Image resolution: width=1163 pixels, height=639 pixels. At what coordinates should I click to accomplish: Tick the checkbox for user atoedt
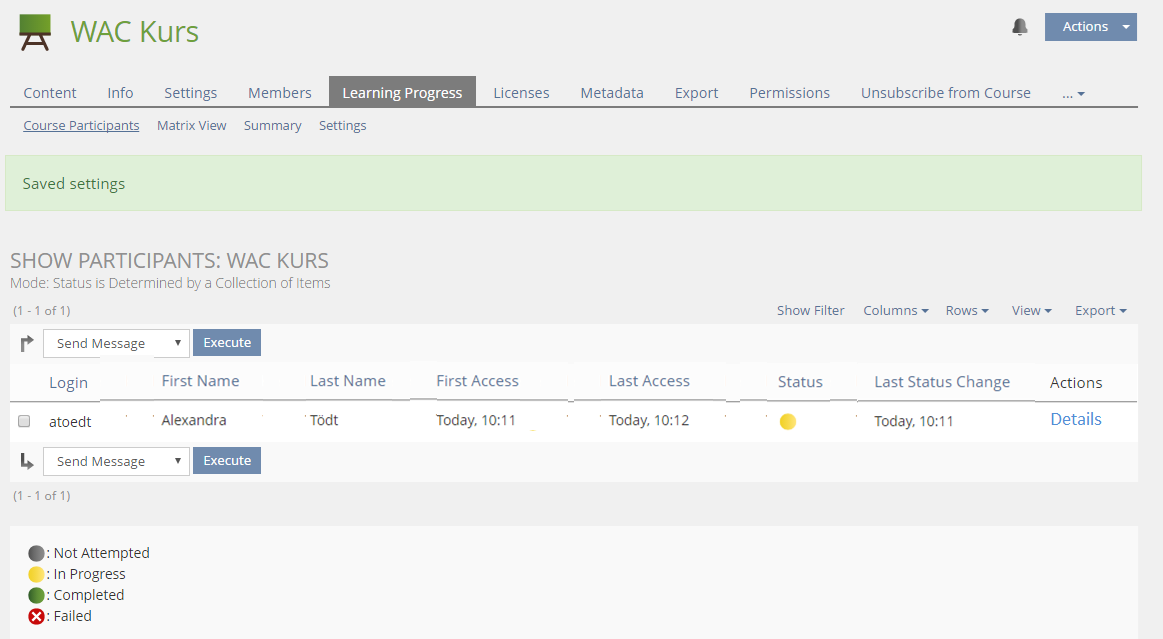point(25,422)
